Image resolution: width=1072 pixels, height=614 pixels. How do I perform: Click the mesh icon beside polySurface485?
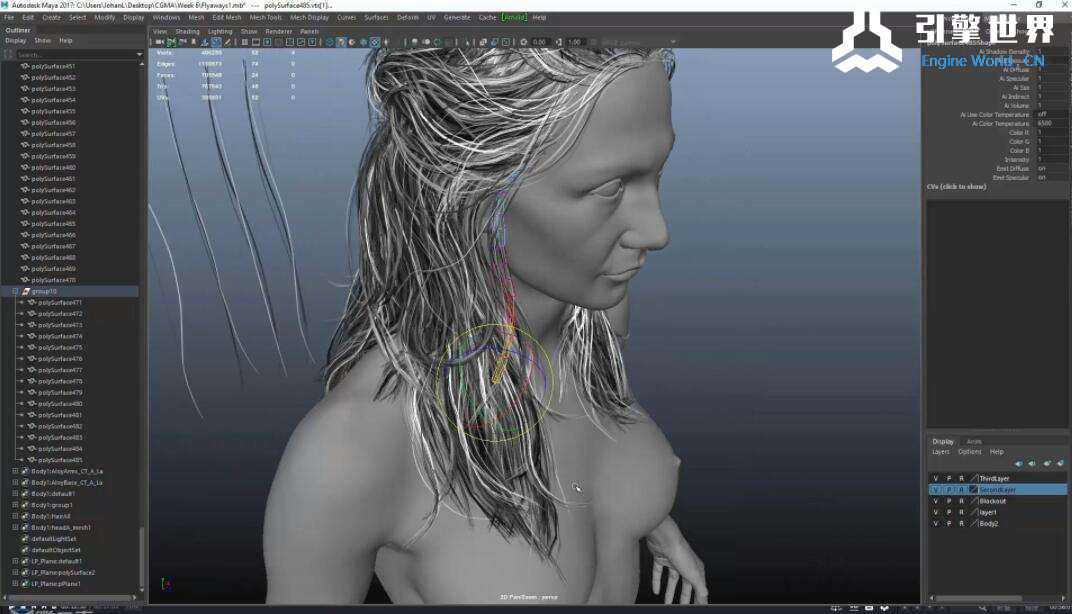(x=31, y=460)
